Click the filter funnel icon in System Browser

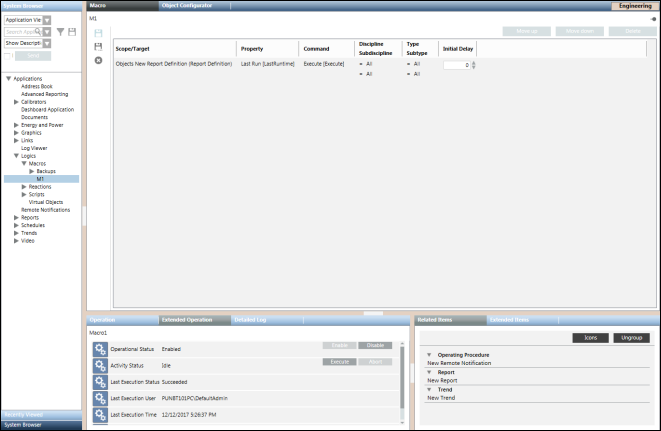(60, 32)
